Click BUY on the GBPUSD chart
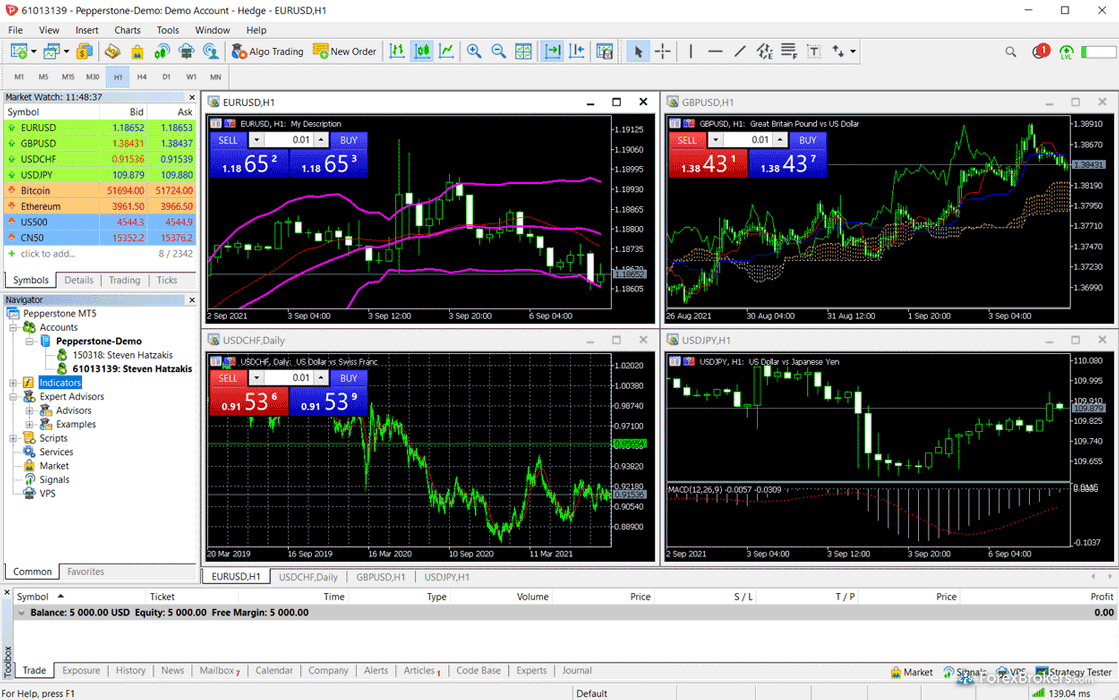 pyautogui.click(x=808, y=140)
